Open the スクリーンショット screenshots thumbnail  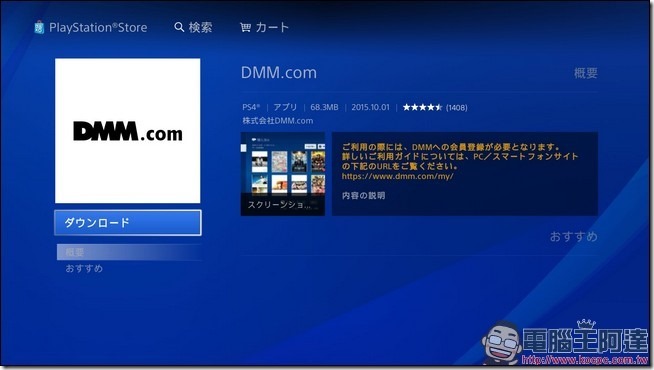pyautogui.click(x=283, y=174)
